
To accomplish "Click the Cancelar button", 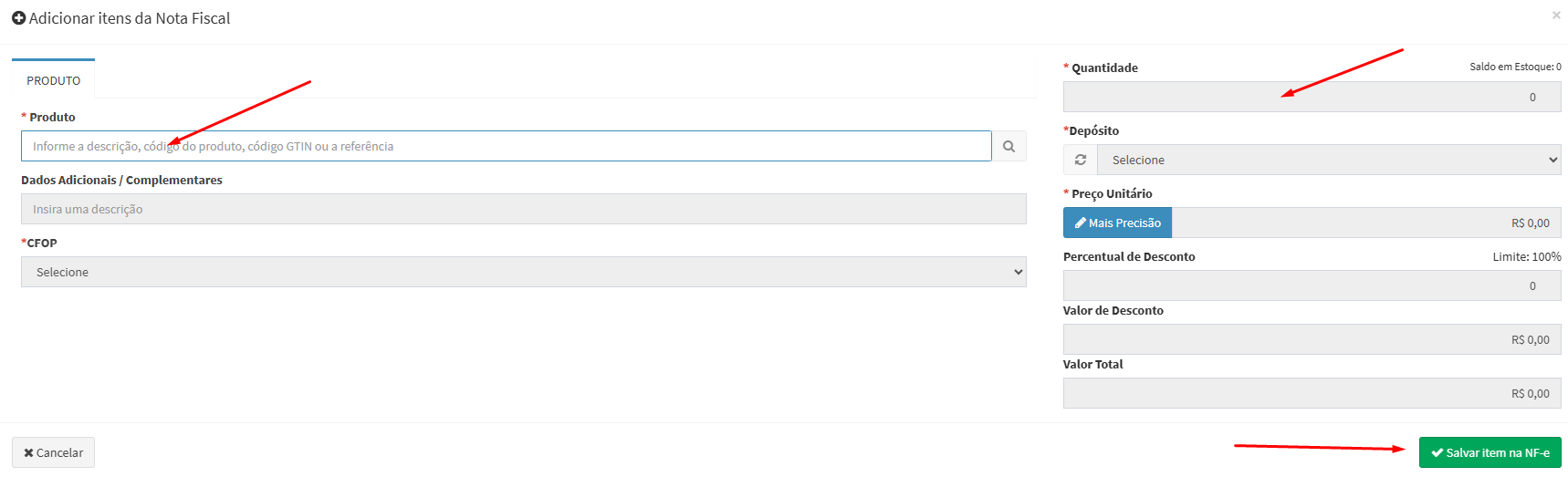I will pyautogui.click(x=53, y=452).
